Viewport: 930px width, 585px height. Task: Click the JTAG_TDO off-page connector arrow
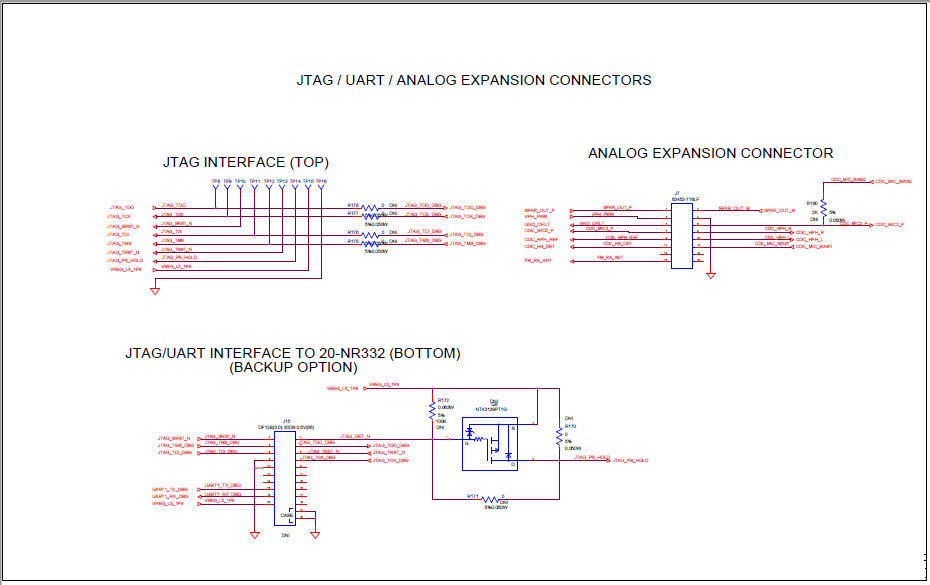(154, 208)
